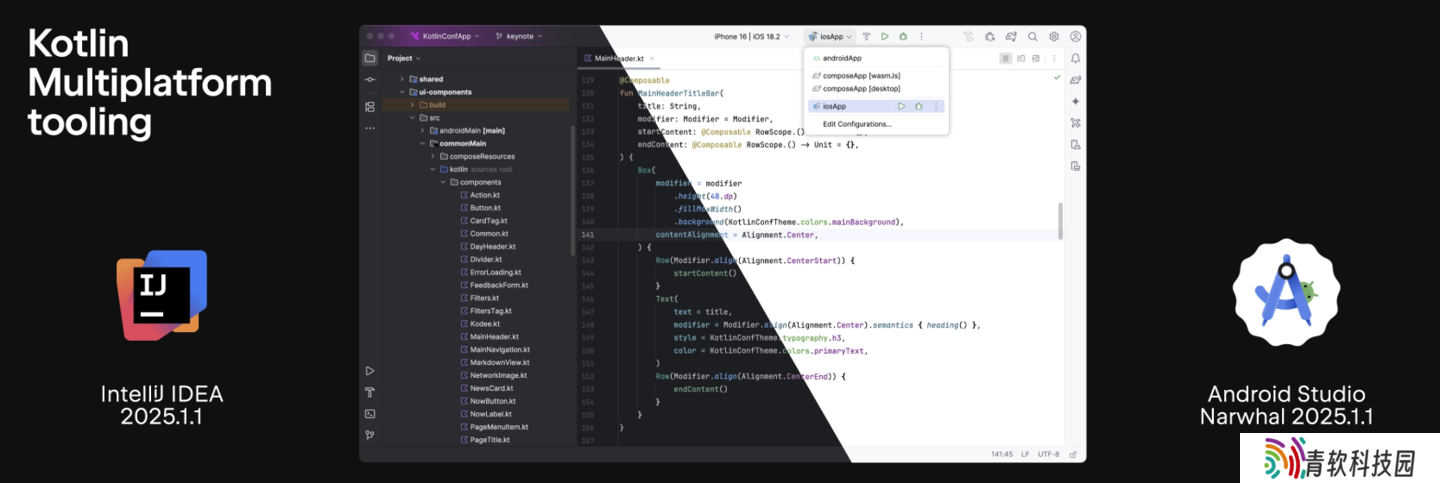Click the LF line separator in status bar
Image resolution: width=1440 pixels, height=483 pixels.
point(1025,453)
